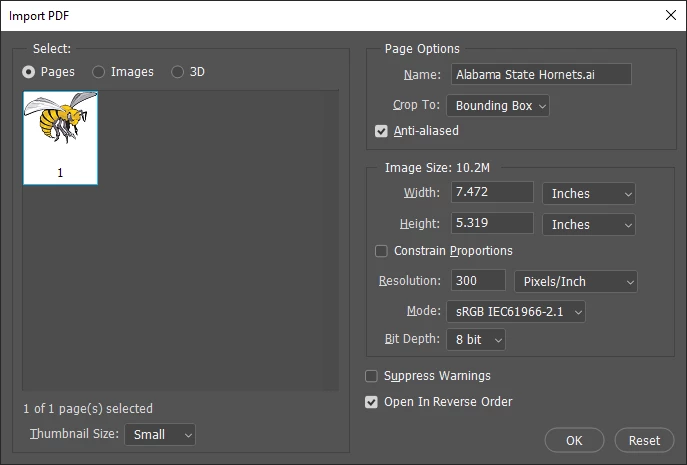Choose the 3D radio option

[177, 72]
